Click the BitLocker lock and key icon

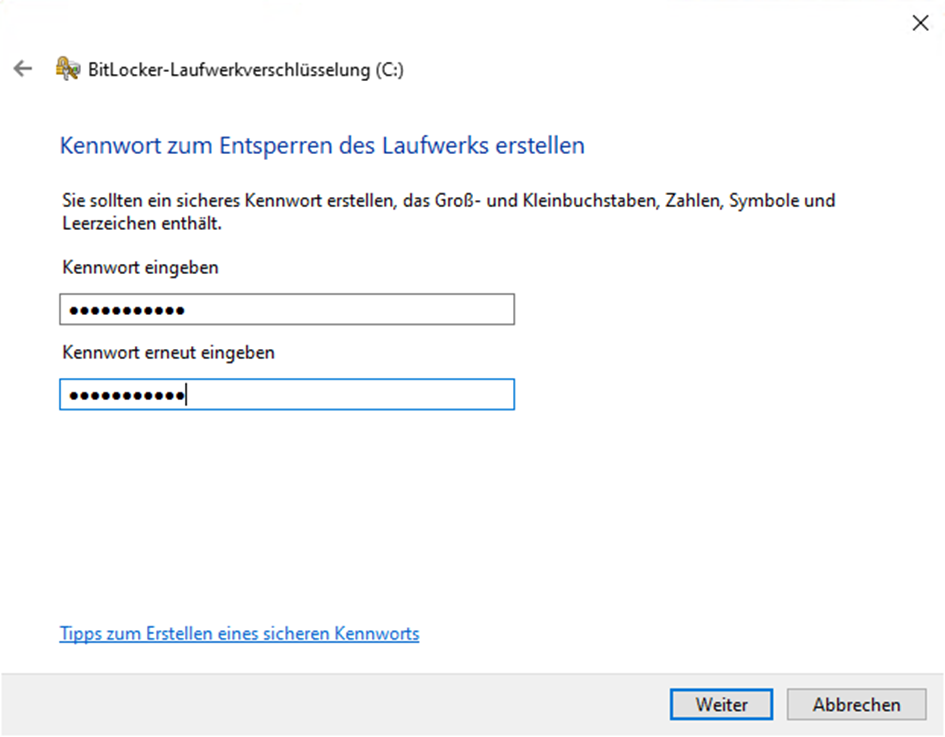pyautogui.click(x=68, y=69)
